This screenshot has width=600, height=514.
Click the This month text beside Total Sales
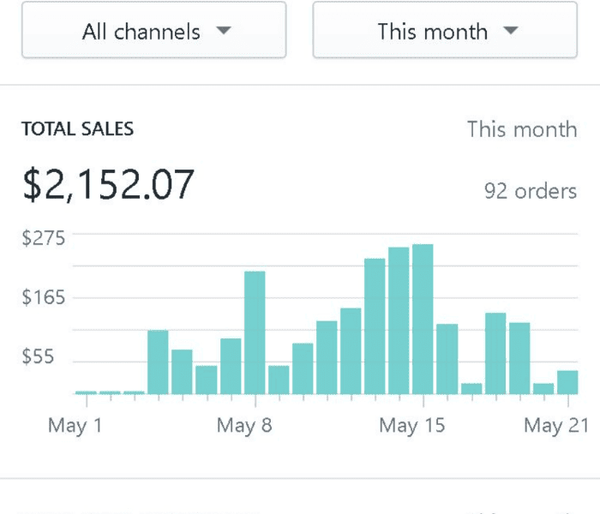521,129
